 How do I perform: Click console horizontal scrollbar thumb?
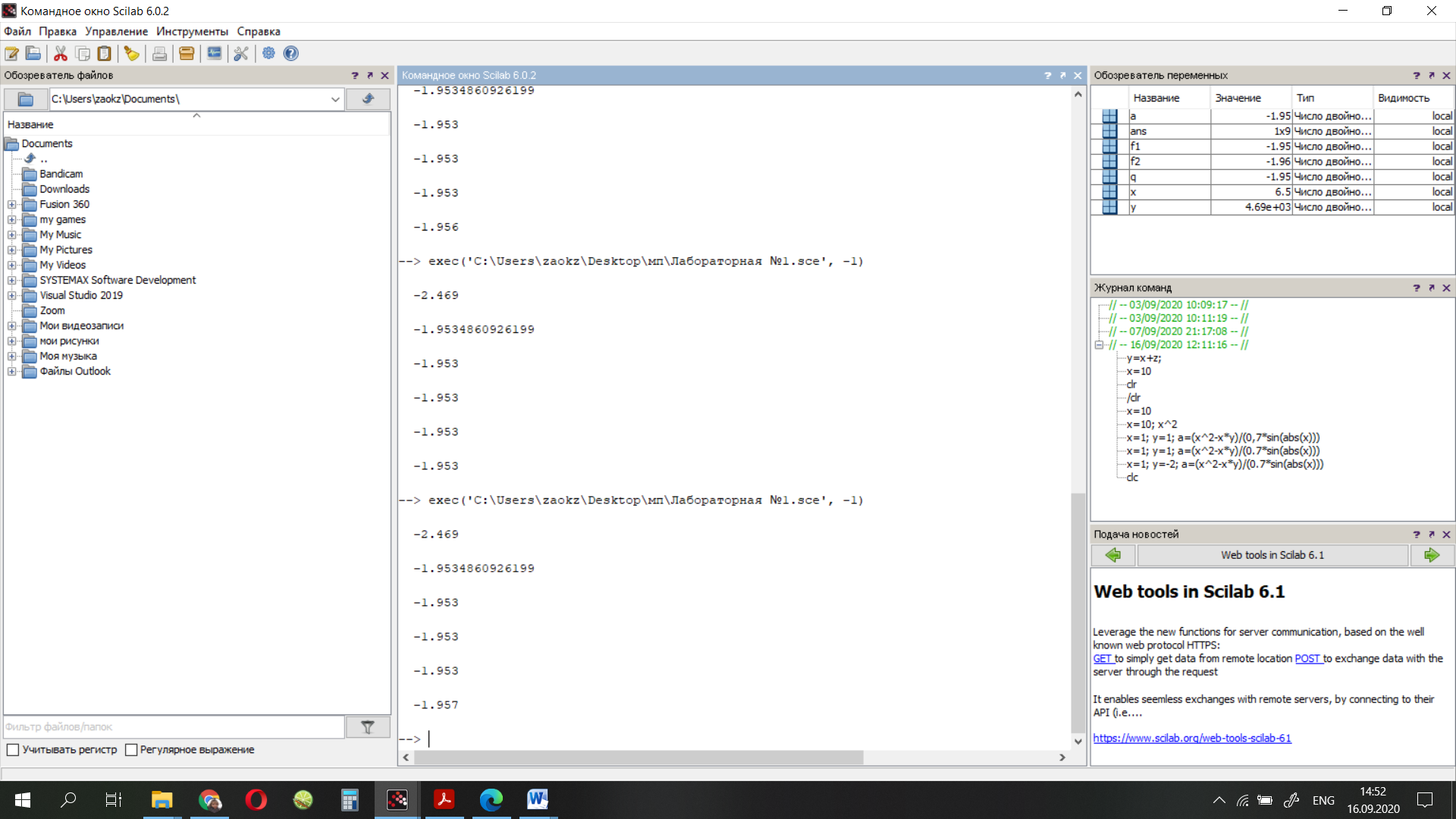click(x=639, y=758)
